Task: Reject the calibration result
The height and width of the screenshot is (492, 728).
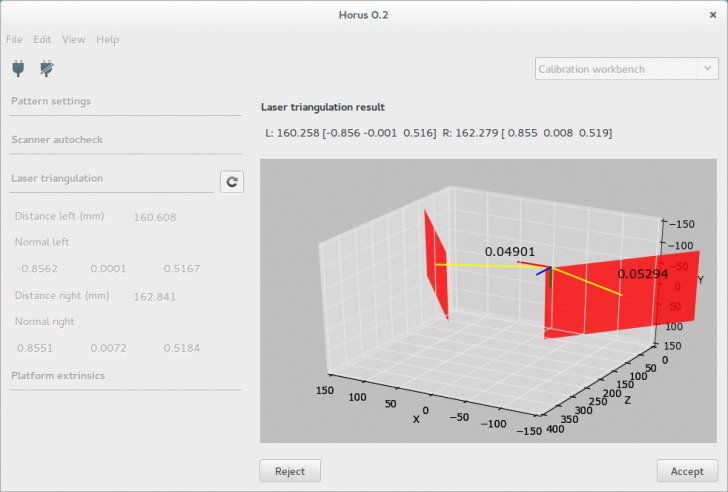Action: click(290, 471)
